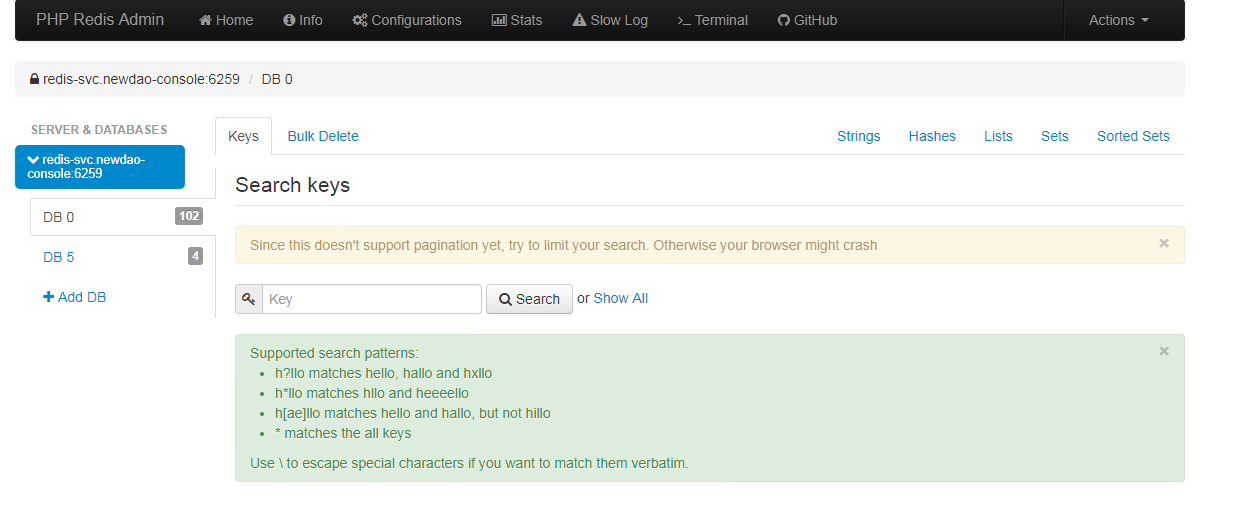Switch to the Bulk Delete tab
Screen dimensions: 1243x505
(322, 136)
